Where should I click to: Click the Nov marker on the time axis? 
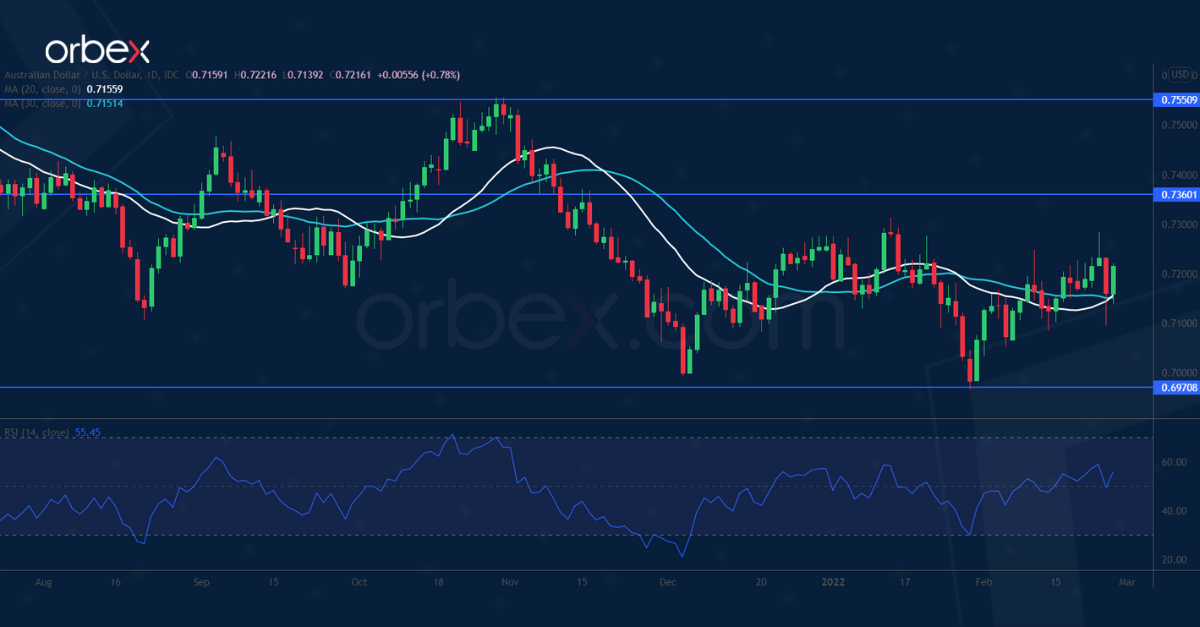click(510, 580)
